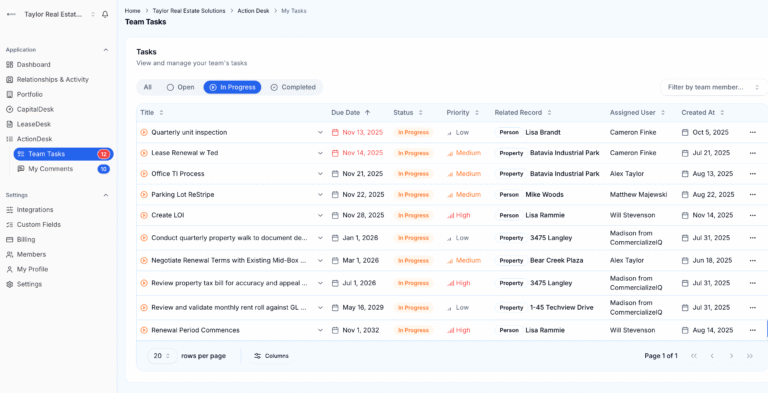Sort by the Due Date column
Viewport: 768px width, 393px height.
[x=351, y=113]
